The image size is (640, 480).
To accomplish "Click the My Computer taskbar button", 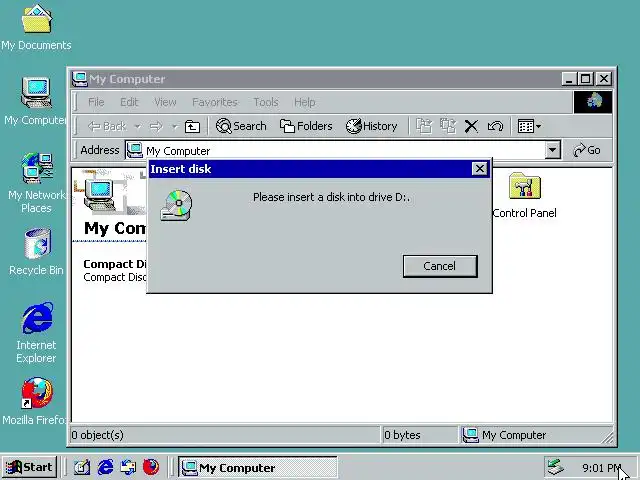I will tap(258, 467).
